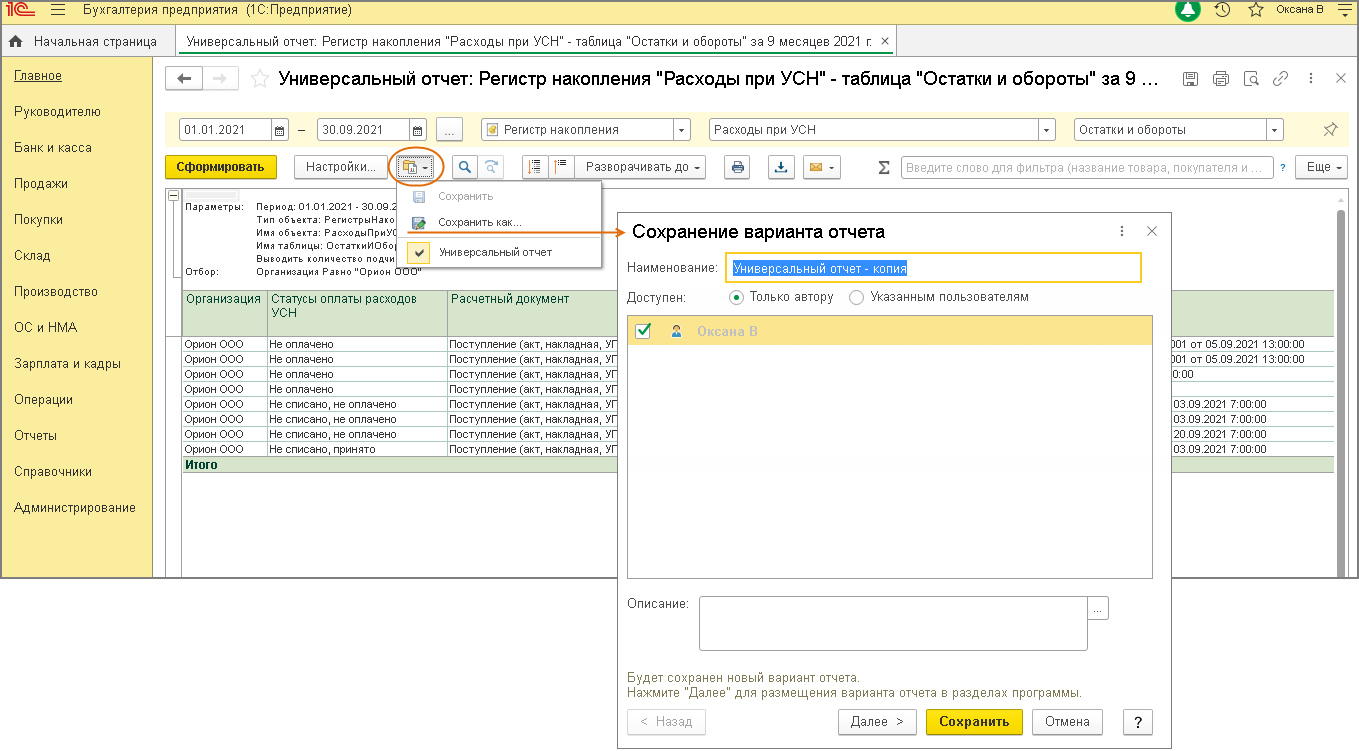The height and width of the screenshot is (751, 1359).
Task: Open Разворачивать до dropdown
Action: 641,167
